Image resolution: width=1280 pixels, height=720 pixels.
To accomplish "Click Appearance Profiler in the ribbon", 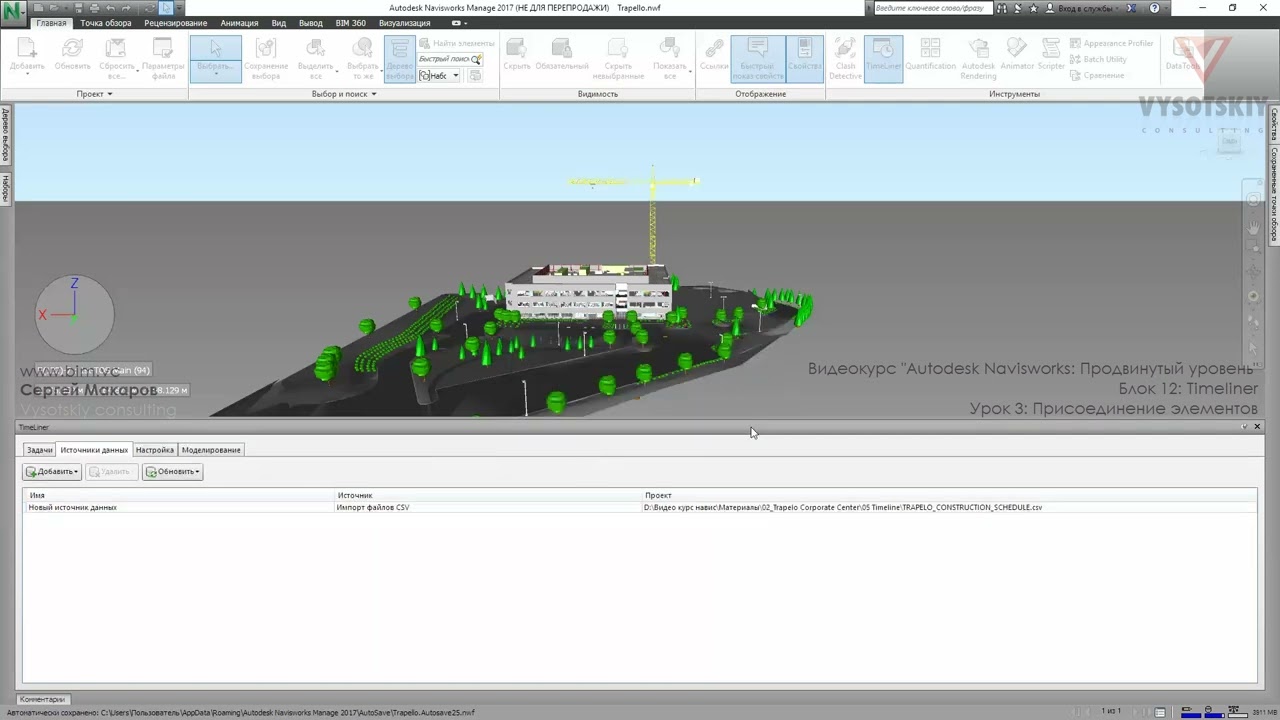I will 1111,43.
